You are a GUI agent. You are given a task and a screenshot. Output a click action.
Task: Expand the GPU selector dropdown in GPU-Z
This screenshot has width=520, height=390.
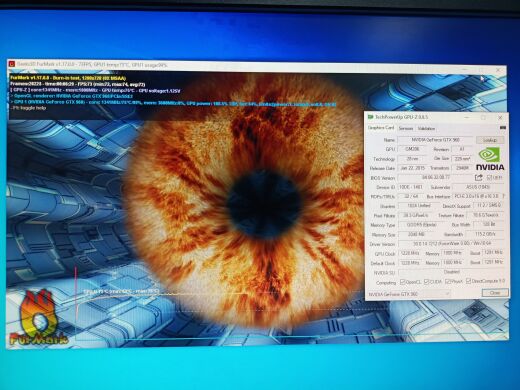click(x=447, y=294)
